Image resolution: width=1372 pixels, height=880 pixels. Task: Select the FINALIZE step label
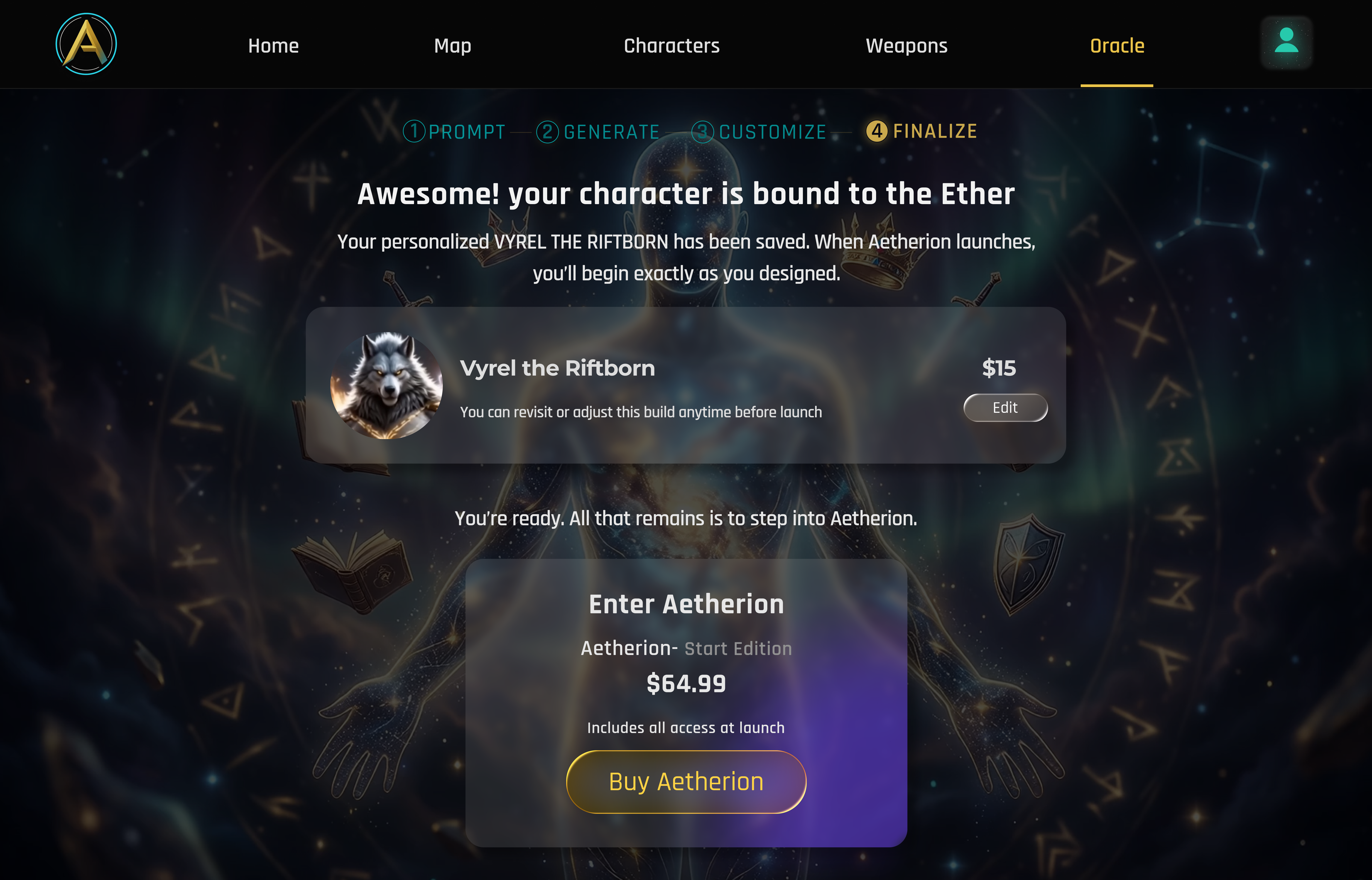click(x=935, y=131)
